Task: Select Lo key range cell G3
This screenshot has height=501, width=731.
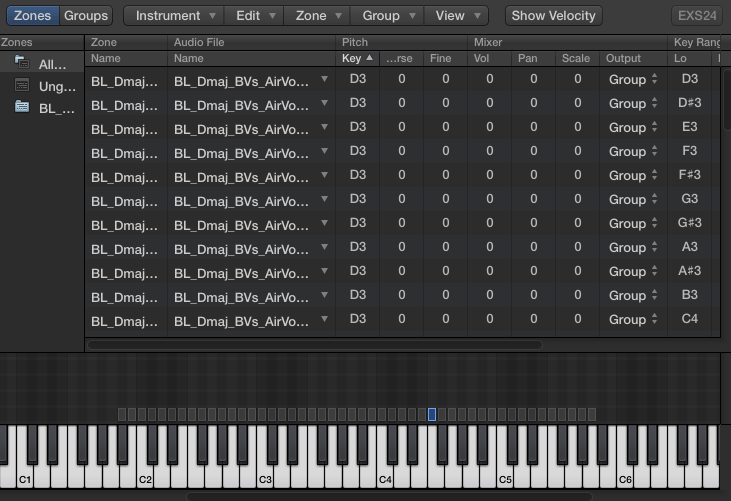Action: click(x=690, y=199)
